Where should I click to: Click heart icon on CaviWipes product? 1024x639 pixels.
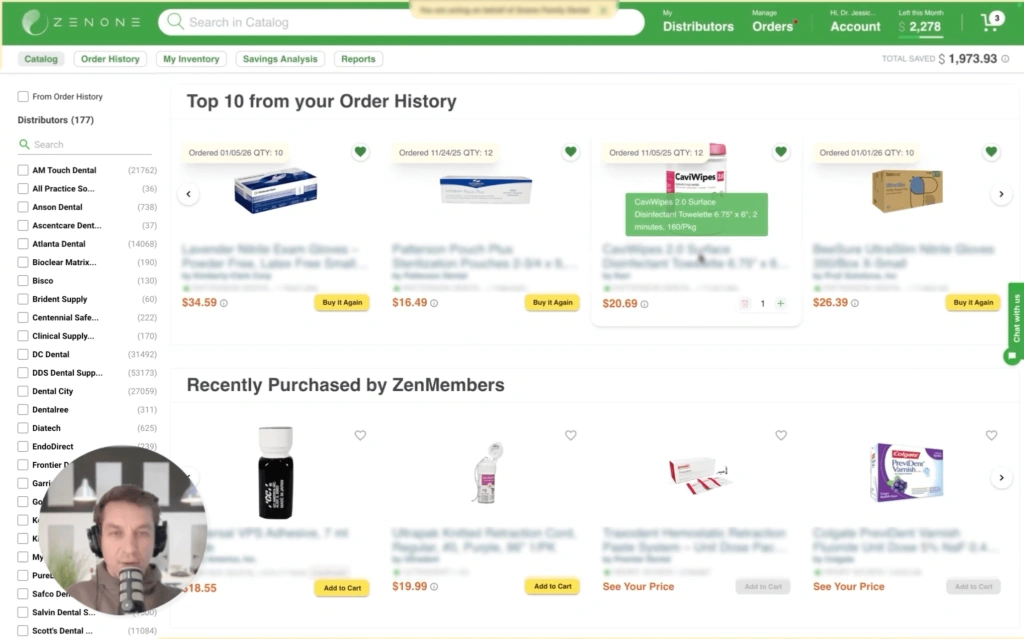tap(781, 152)
